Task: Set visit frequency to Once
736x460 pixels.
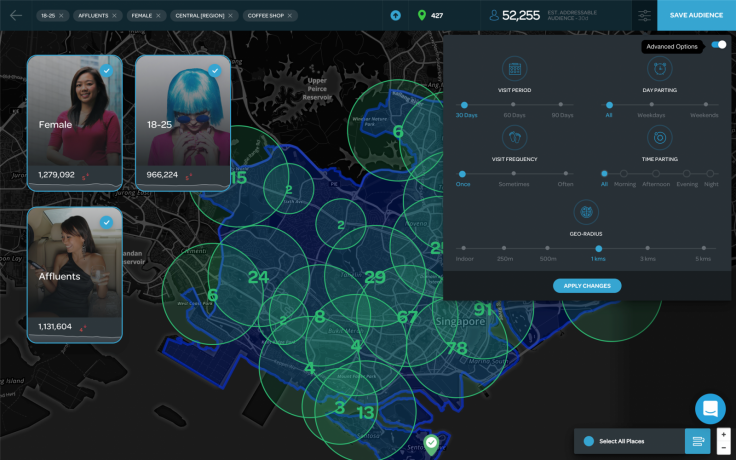Action: 462,174
